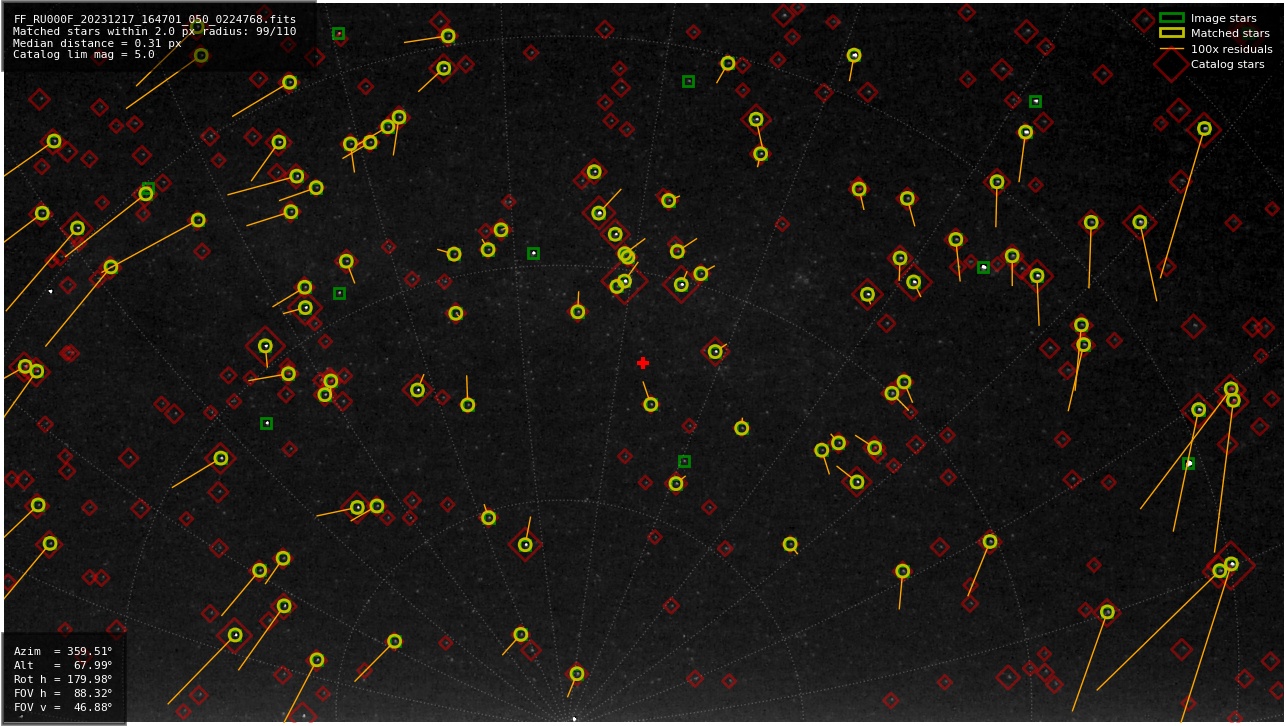Image resolution: width=1286 pixels, height=726 pixels.
Task: Click the red Catalog stars legend diamond
Action: pyautogui.click(x=1171, y=64)
